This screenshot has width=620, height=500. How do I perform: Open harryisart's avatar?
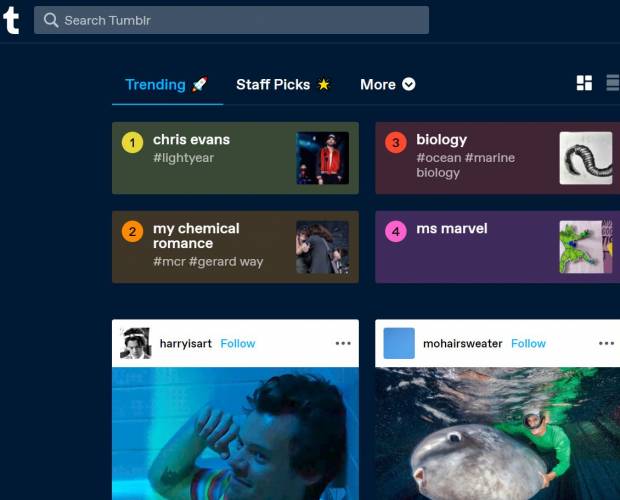pos(136,343)
